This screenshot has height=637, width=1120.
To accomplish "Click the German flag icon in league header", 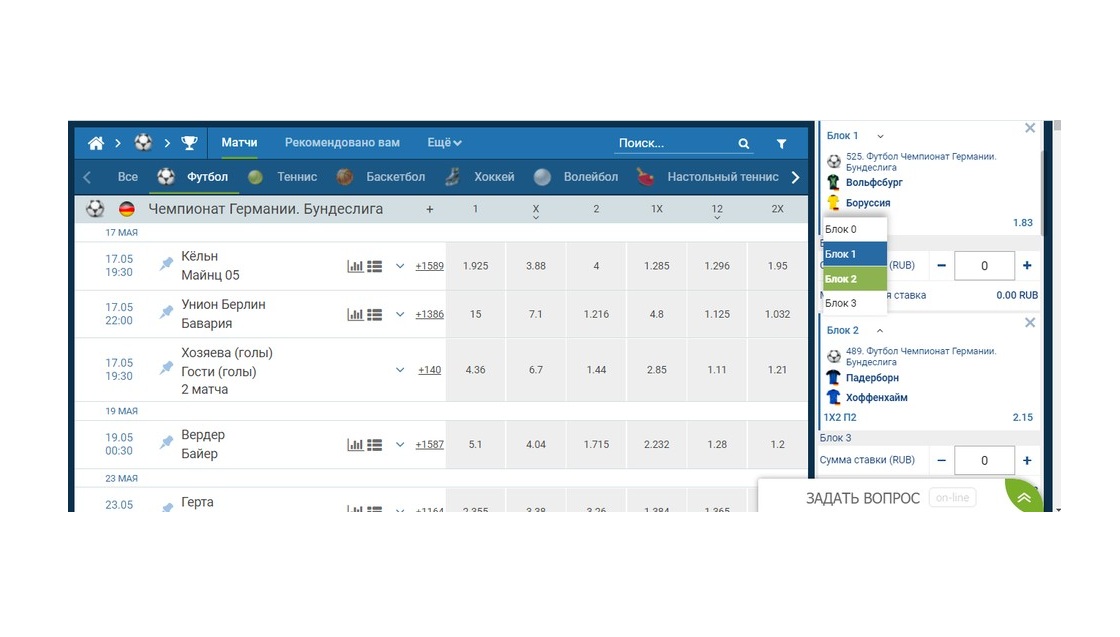I will (x=126, y=209).
